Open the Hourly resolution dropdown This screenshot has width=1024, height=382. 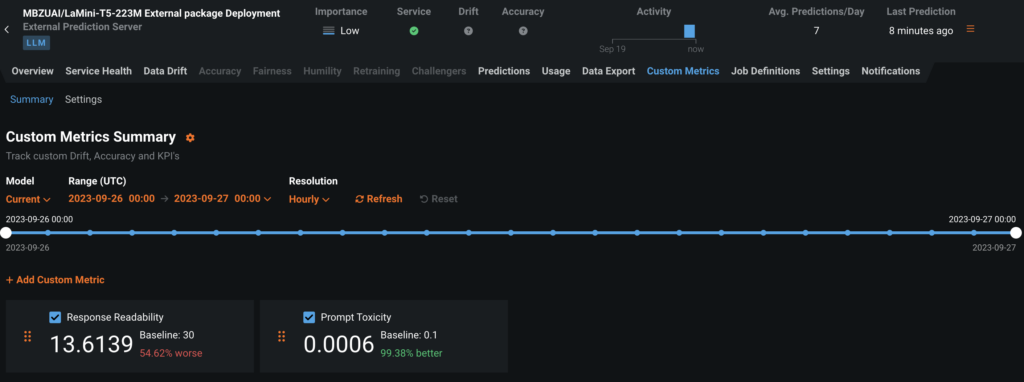point(309,199)
